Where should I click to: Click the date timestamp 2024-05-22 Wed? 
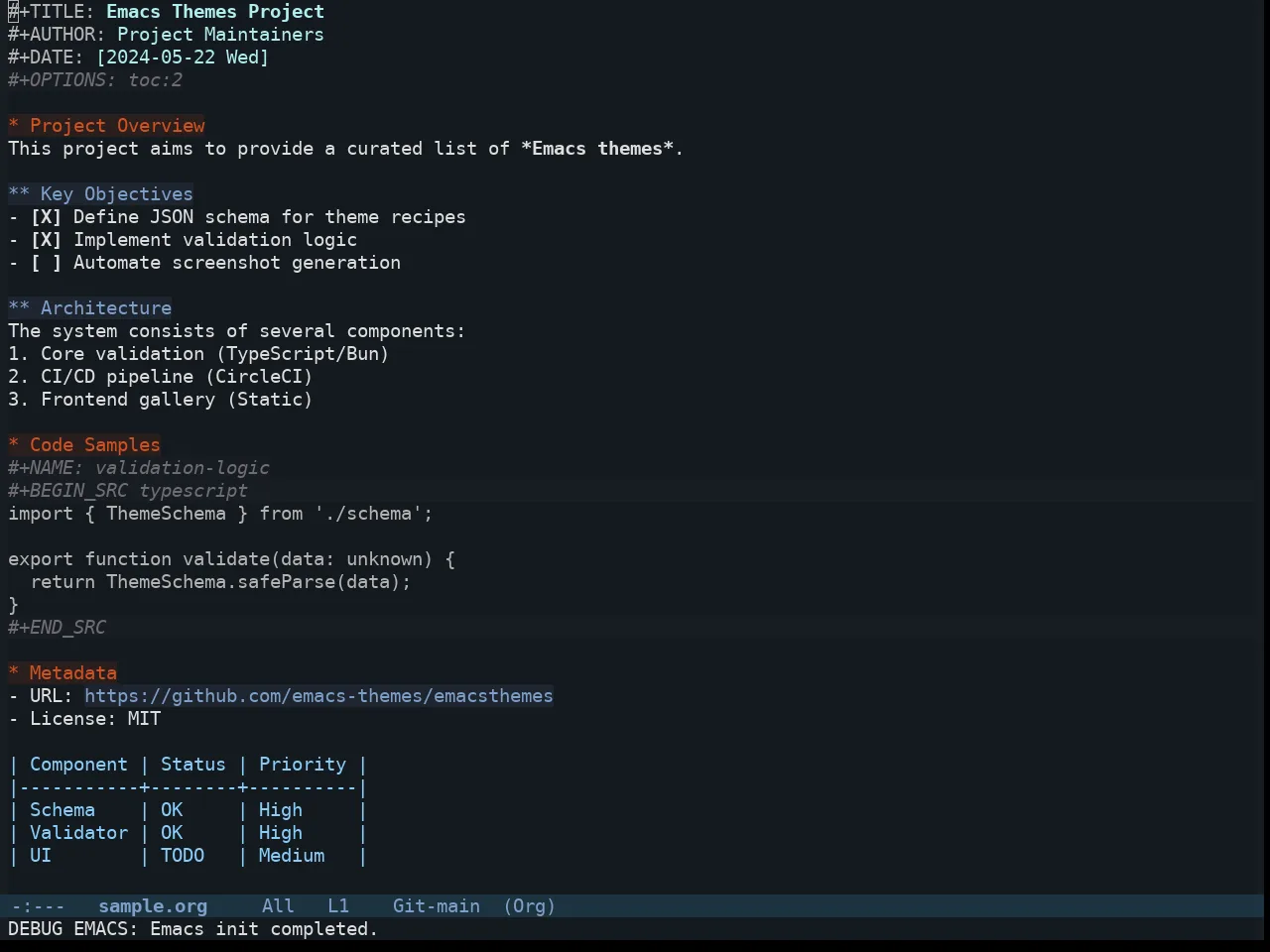coord(183,58)
